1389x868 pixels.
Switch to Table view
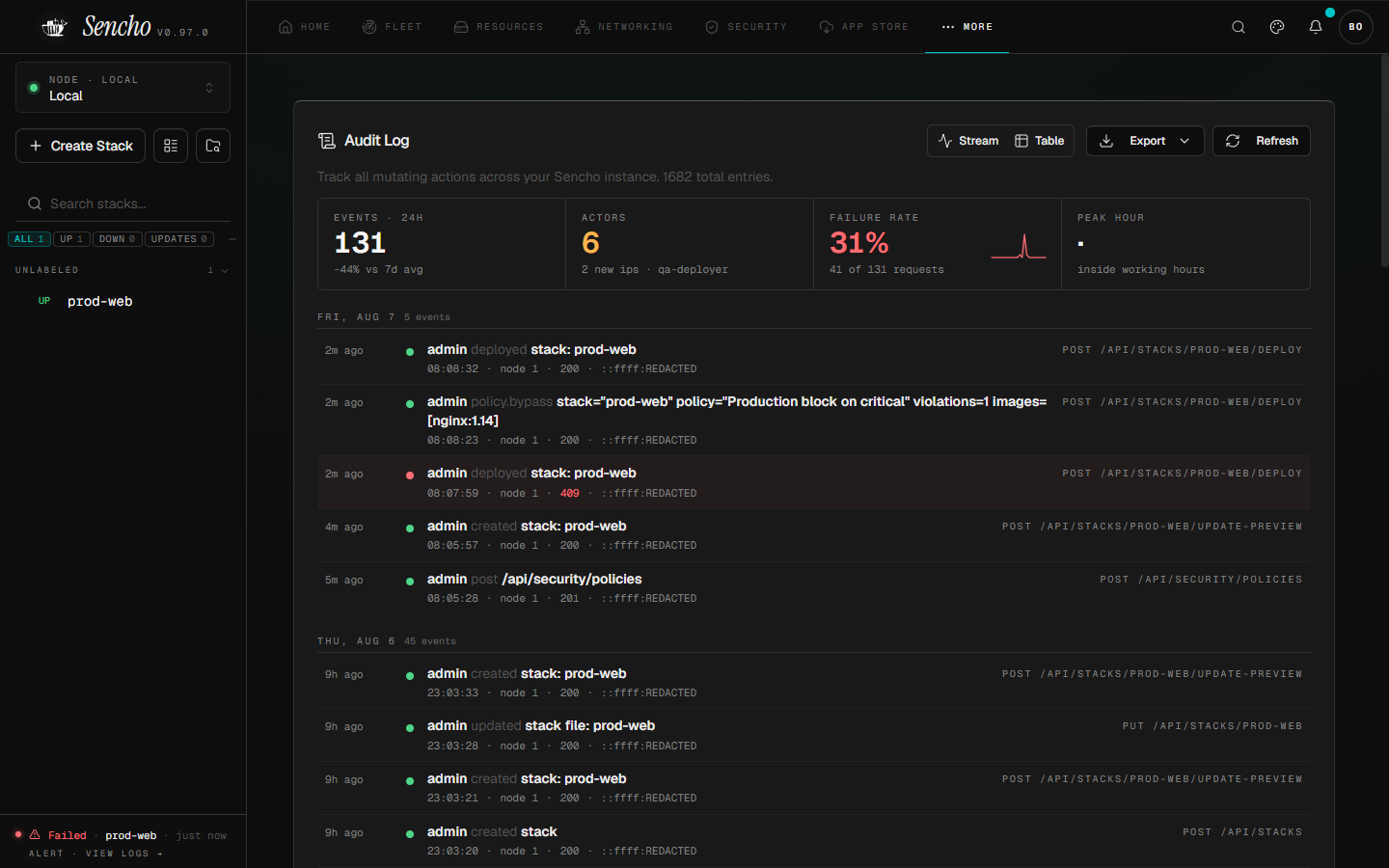pyautogui.click(x=1040, y=141)
